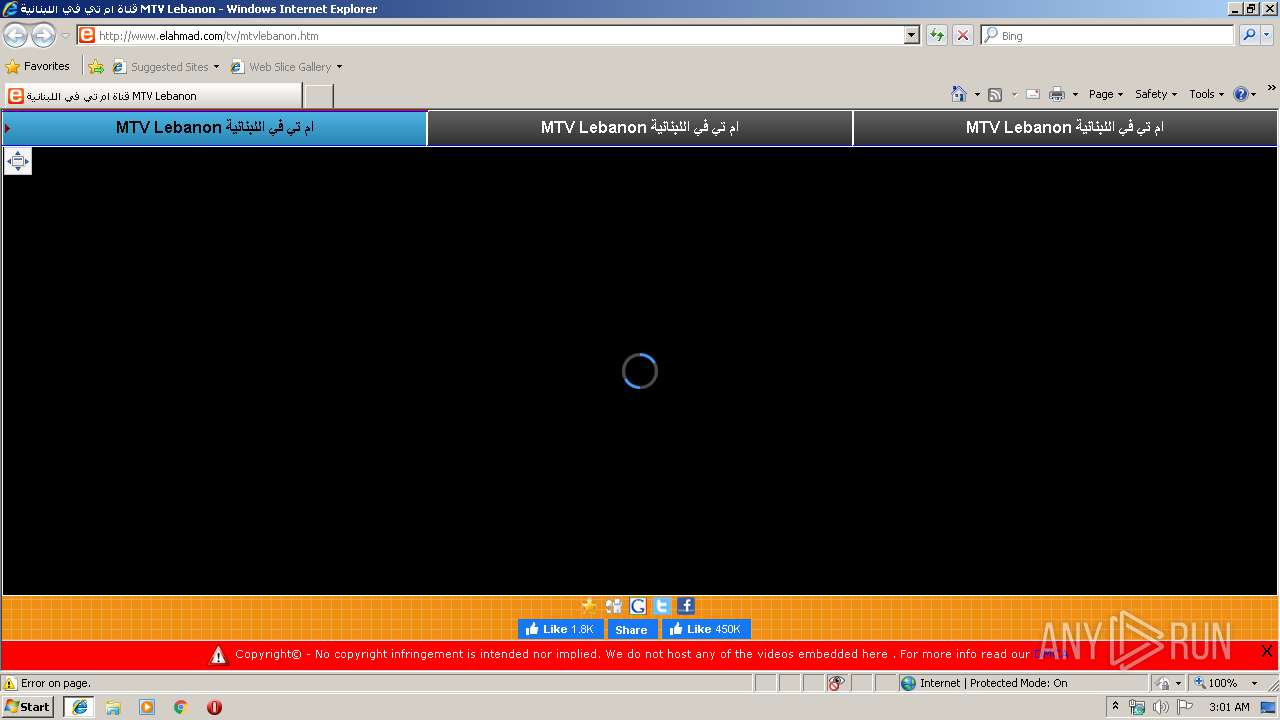Click the second share icon beside the star

(x=614, y=606)
